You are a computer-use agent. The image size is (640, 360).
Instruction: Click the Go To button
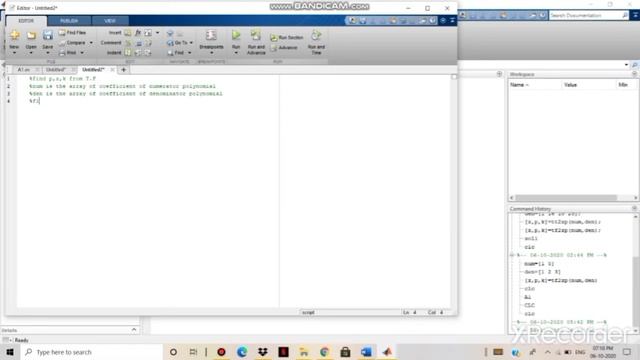coord(178,42)
